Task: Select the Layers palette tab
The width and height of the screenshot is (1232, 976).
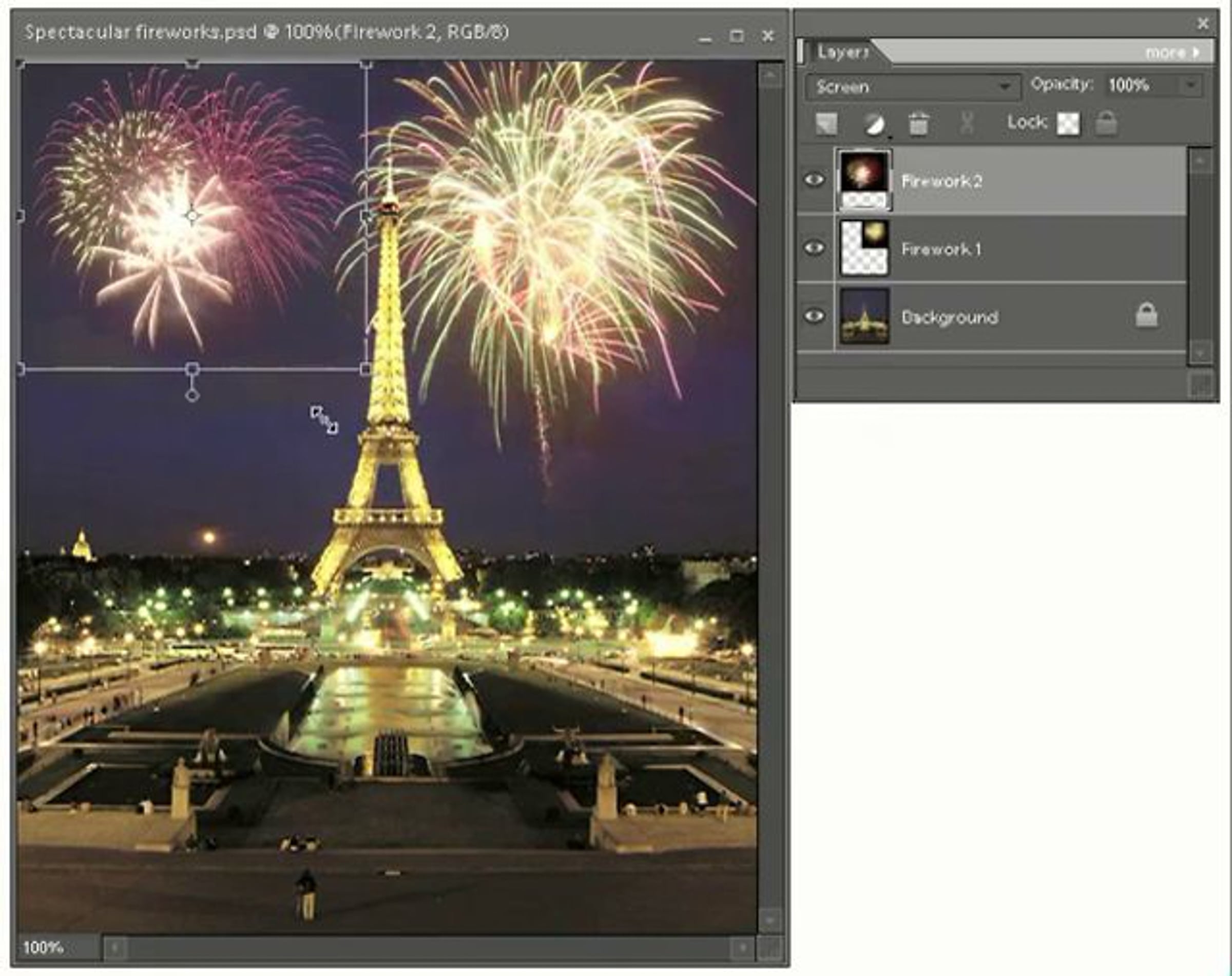Action: [842, 52]
